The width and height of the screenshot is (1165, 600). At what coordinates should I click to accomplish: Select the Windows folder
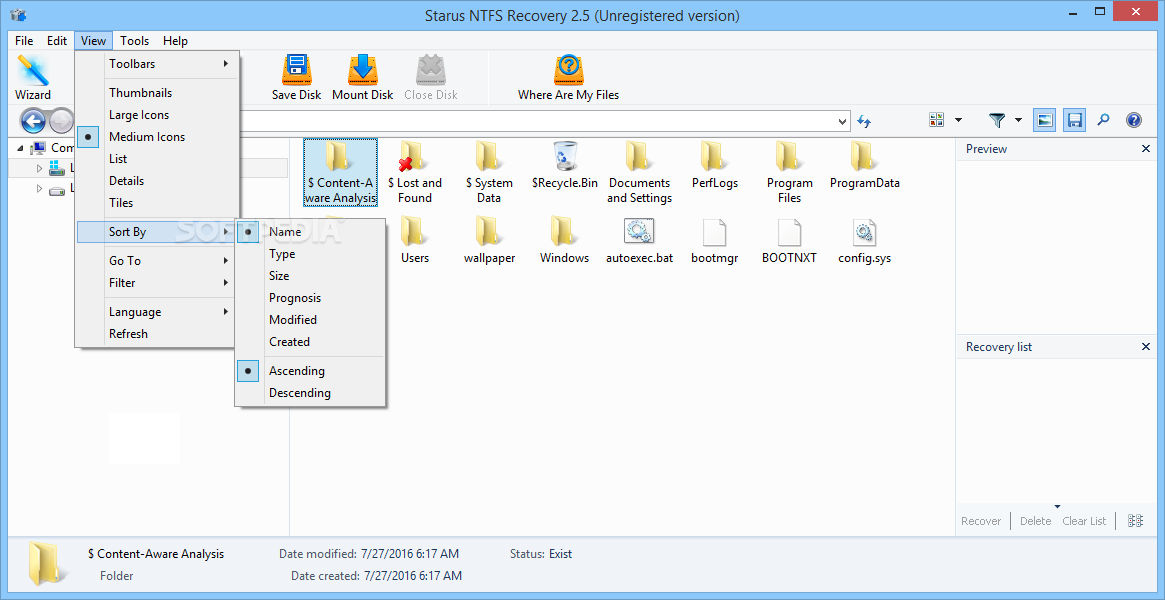565,241
